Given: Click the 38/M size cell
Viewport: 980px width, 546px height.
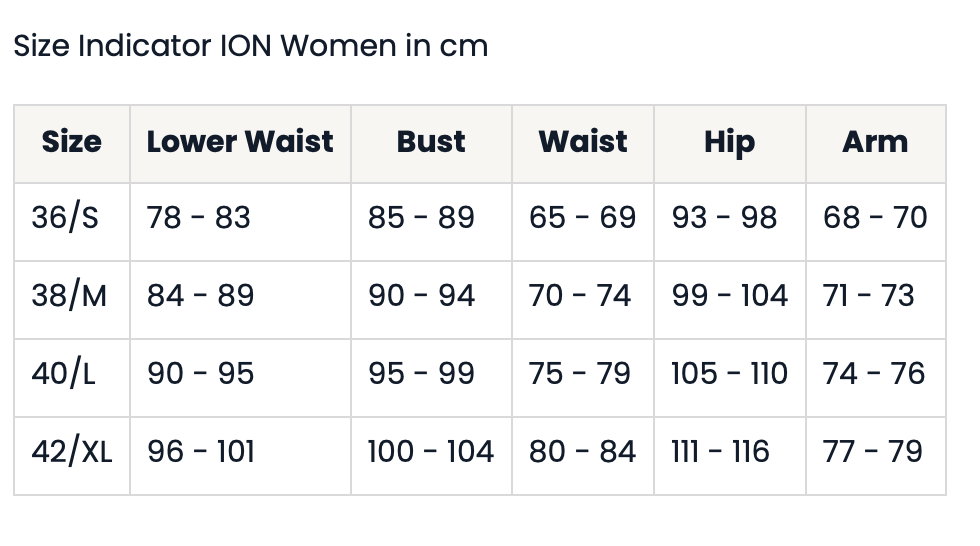Looking at the screenshot, I should (x=68, y=295).
